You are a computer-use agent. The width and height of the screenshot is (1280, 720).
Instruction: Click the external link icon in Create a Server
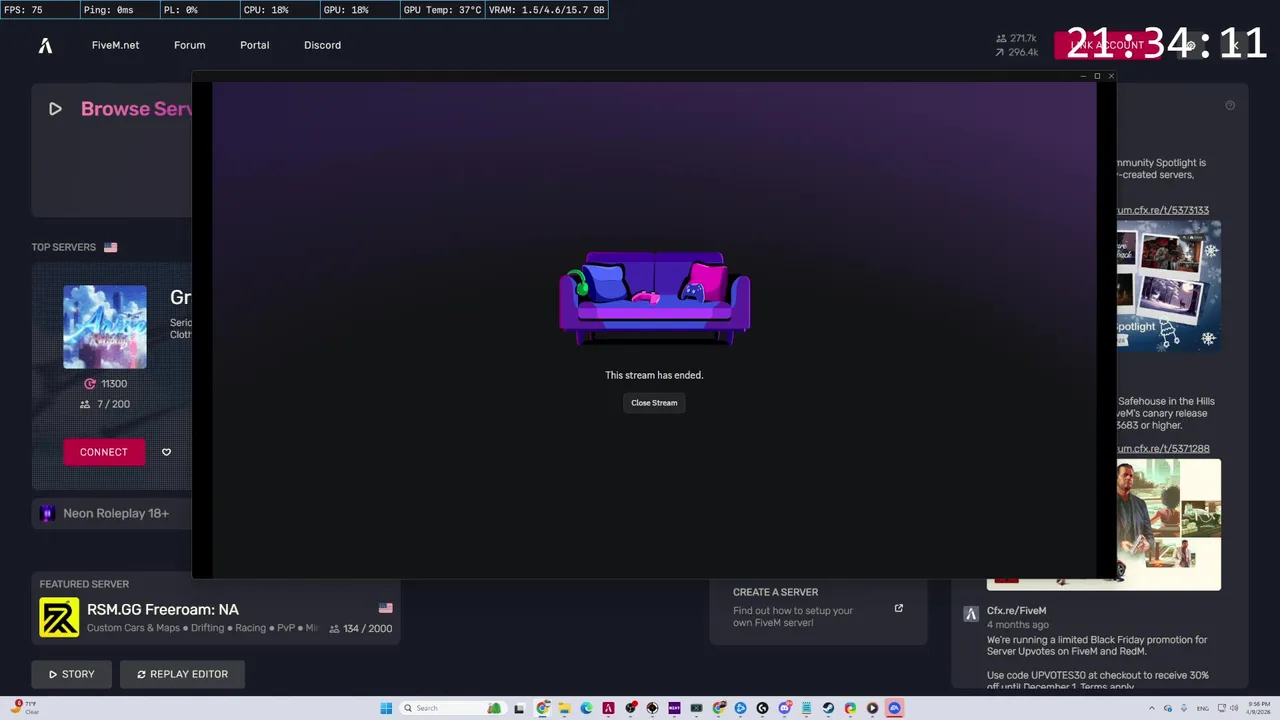(898, 608)
